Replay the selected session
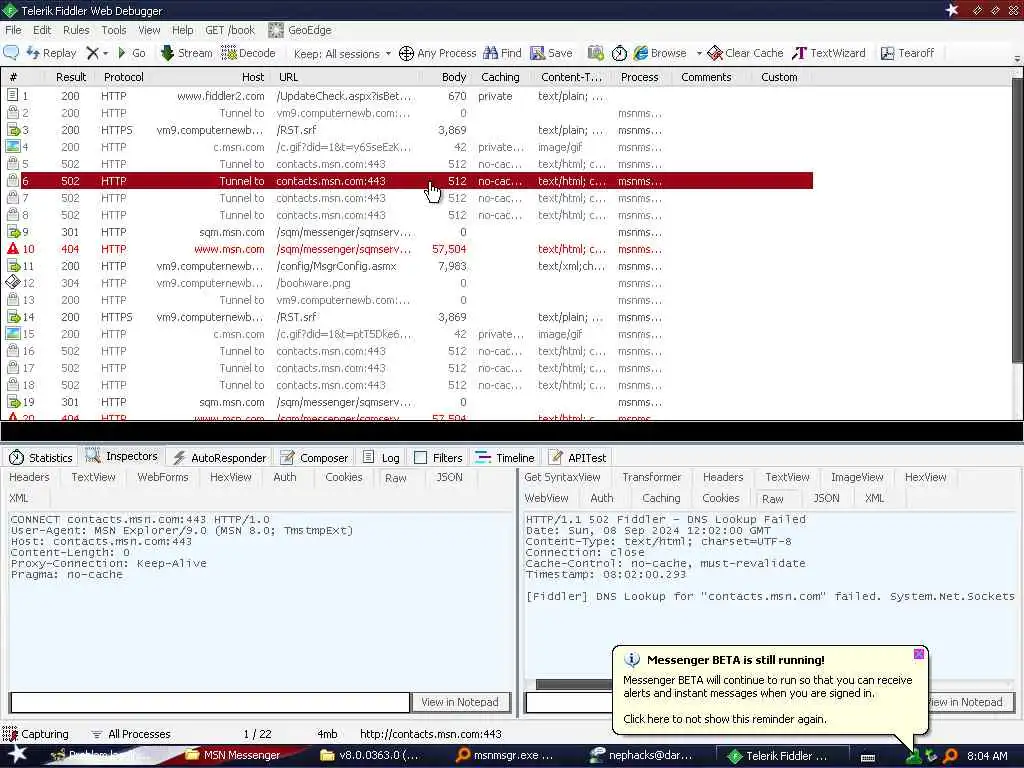 tap(52, 53)
